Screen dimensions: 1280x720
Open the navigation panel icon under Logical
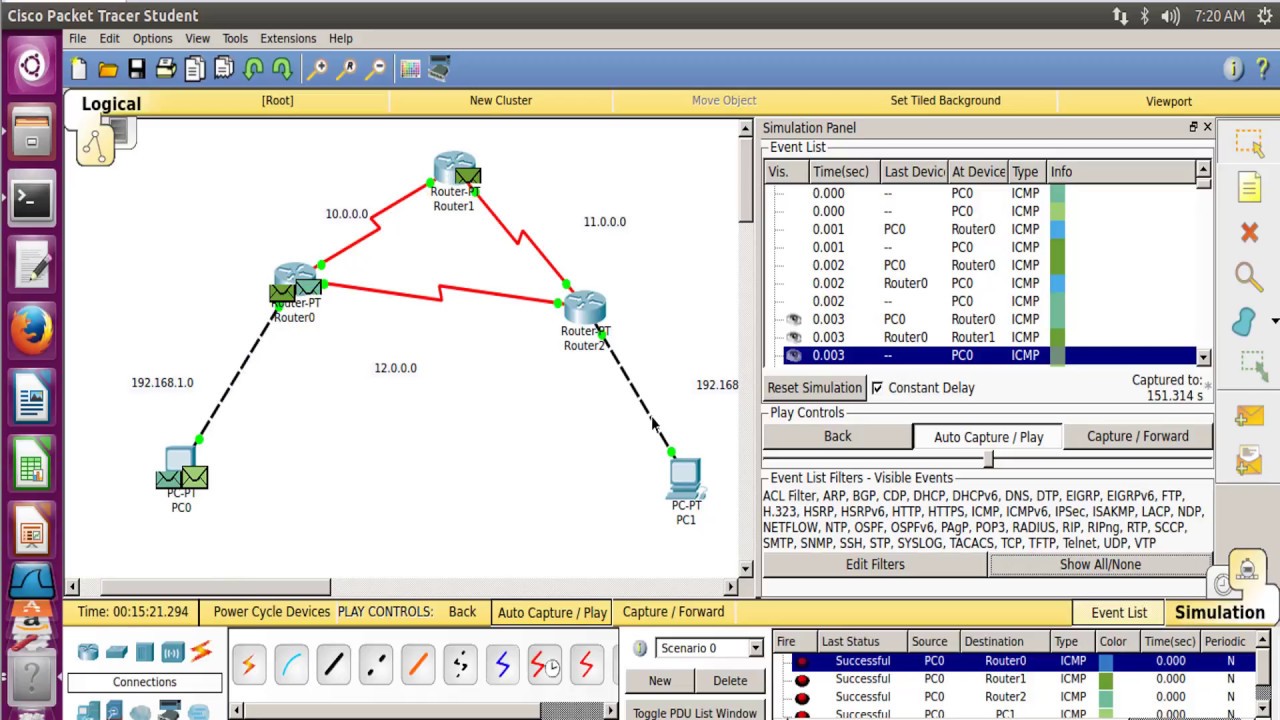point(96,145)
